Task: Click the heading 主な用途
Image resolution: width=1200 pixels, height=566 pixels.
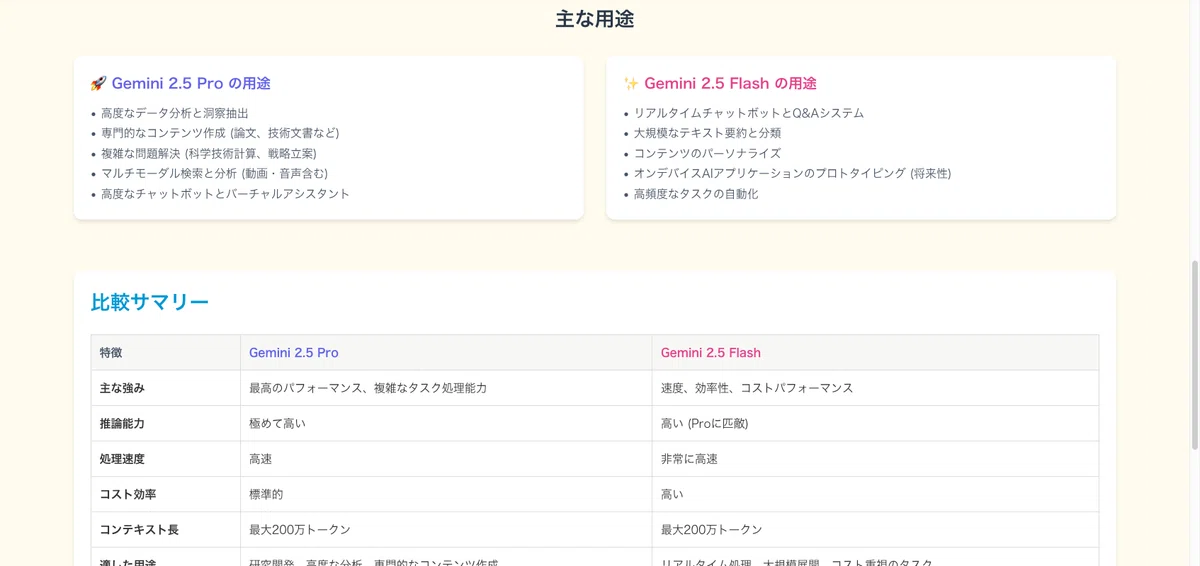Action: [595, 19]
